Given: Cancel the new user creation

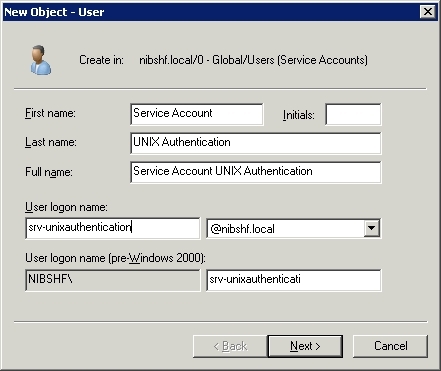Looking at the screenshot, I should pos(390,346).
